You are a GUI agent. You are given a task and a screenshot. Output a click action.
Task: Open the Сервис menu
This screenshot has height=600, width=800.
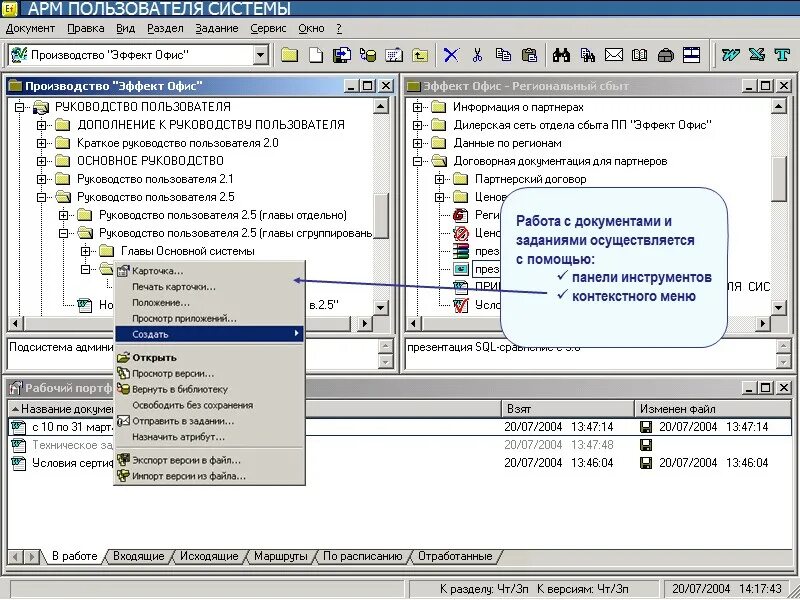click(x=268, y=29)
